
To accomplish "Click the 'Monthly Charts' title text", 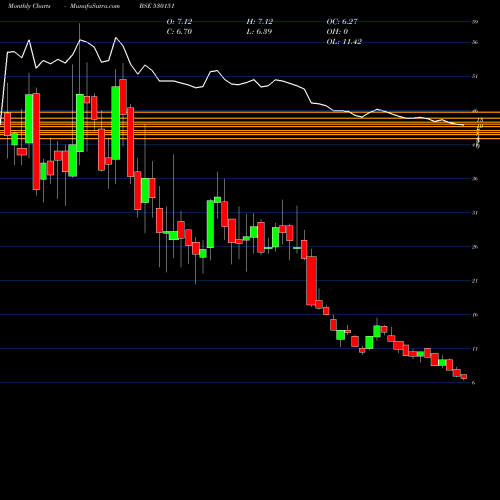I will coord(29,6).
